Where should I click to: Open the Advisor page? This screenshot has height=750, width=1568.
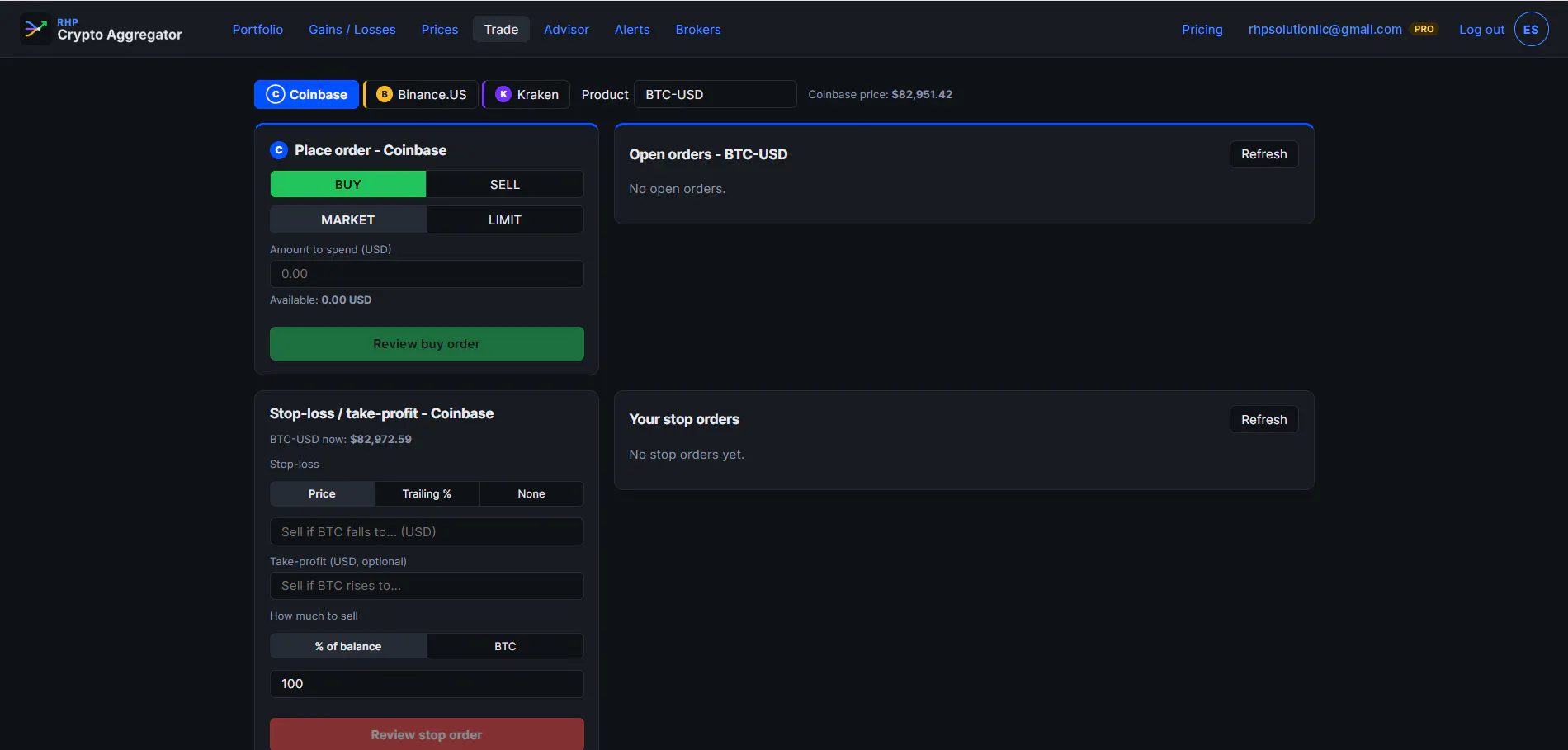566,29
